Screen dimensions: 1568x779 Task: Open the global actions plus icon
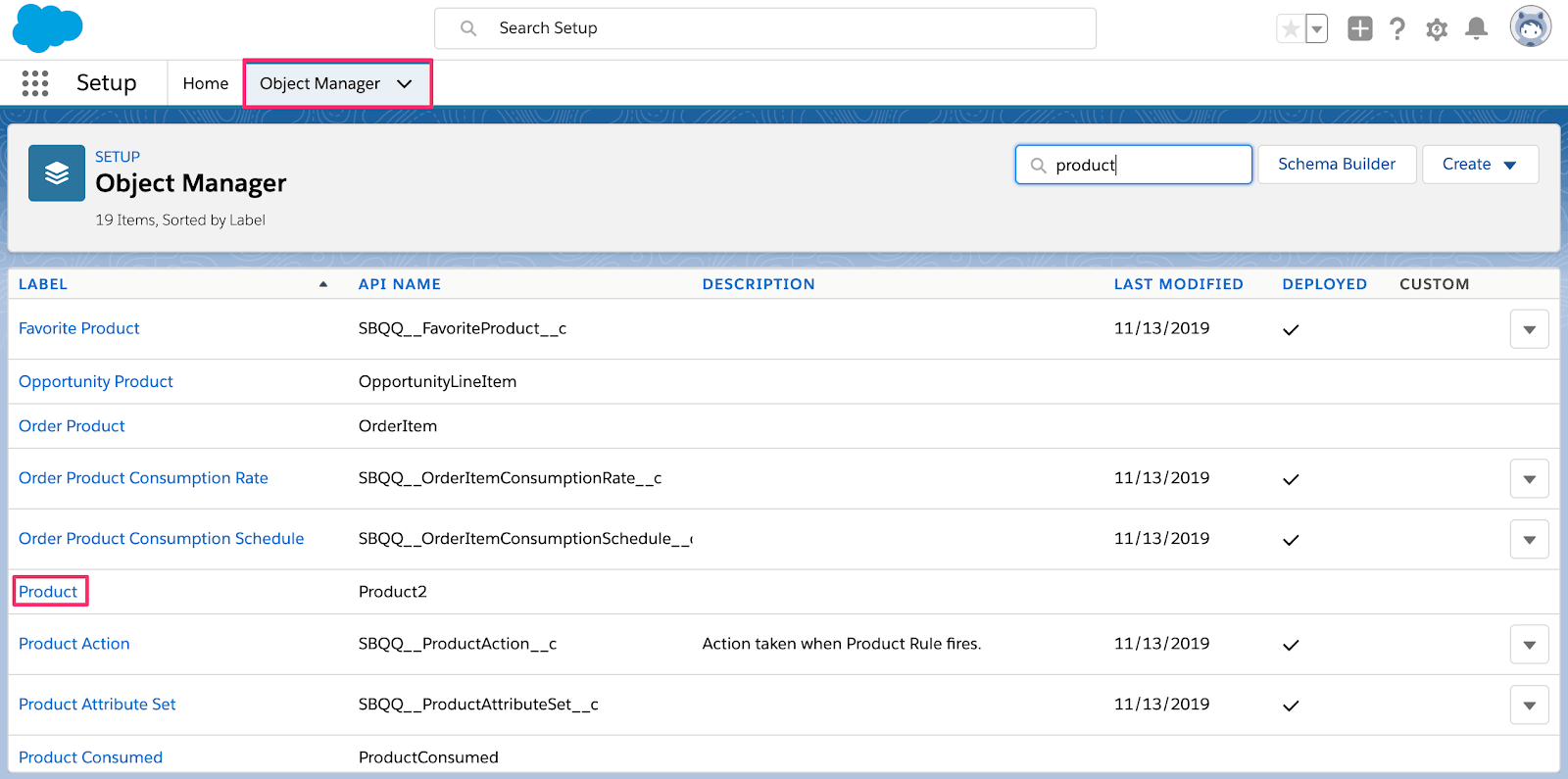pyautogui.click(x=1359, y=28)
